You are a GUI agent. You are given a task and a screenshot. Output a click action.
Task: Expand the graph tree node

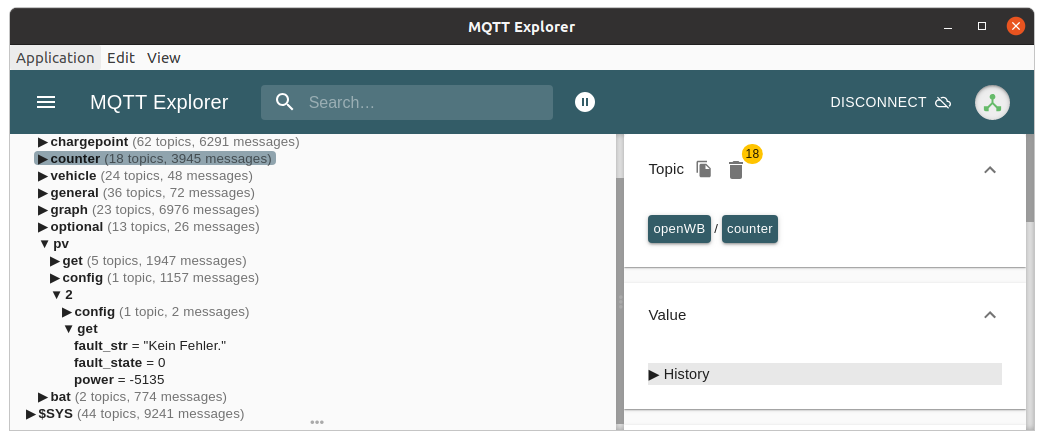click(43, 210)
